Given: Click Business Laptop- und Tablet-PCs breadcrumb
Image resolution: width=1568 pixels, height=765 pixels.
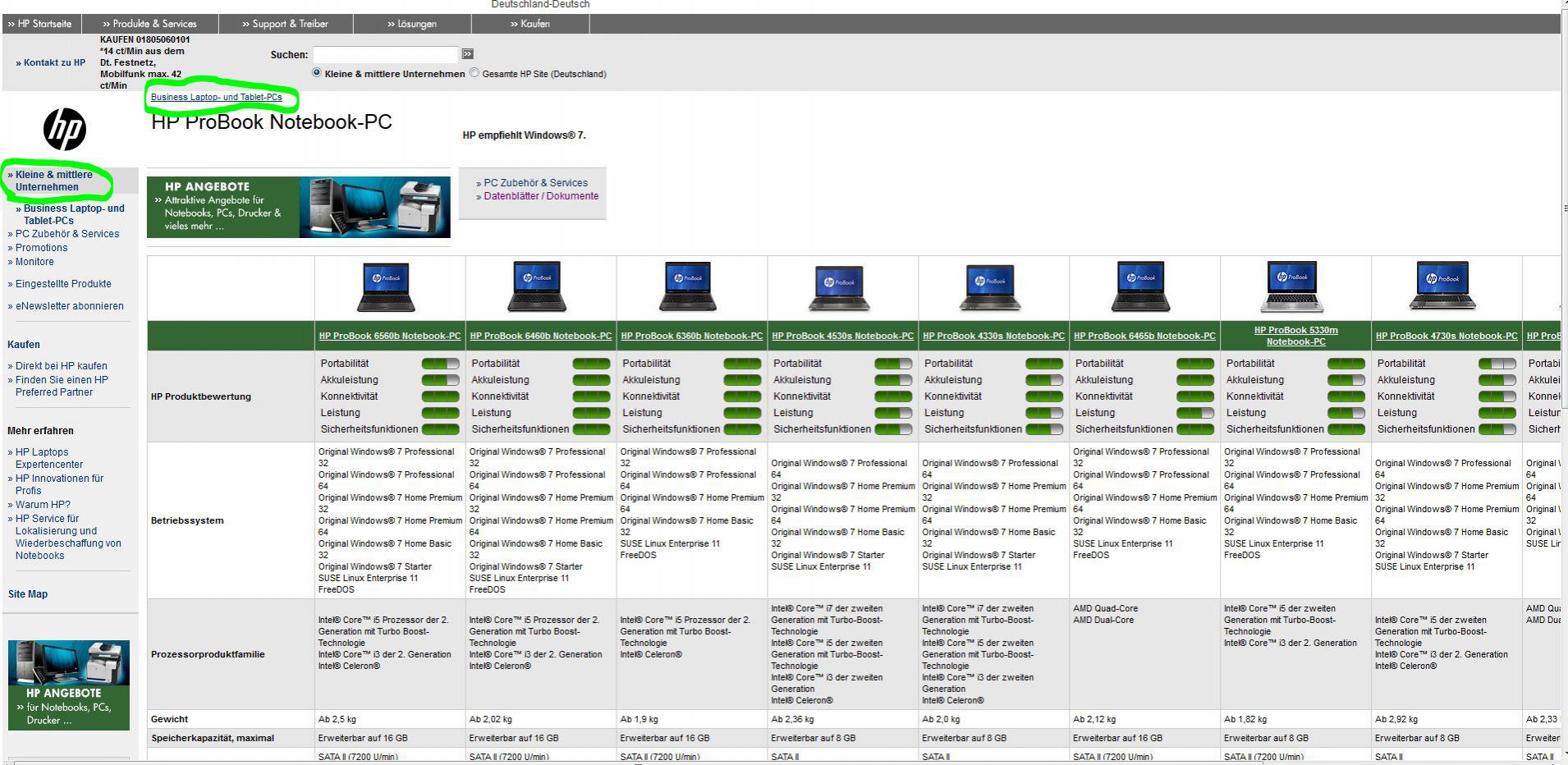Looking at the screenshot, I should pyautogui.click(x=217, y=97).
